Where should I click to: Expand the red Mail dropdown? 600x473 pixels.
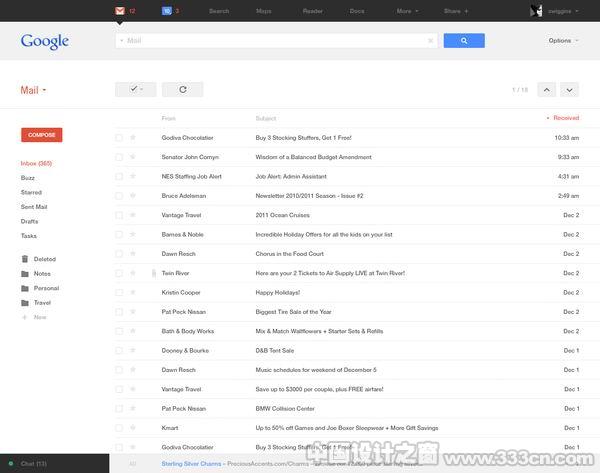click(x=33, y=90)
